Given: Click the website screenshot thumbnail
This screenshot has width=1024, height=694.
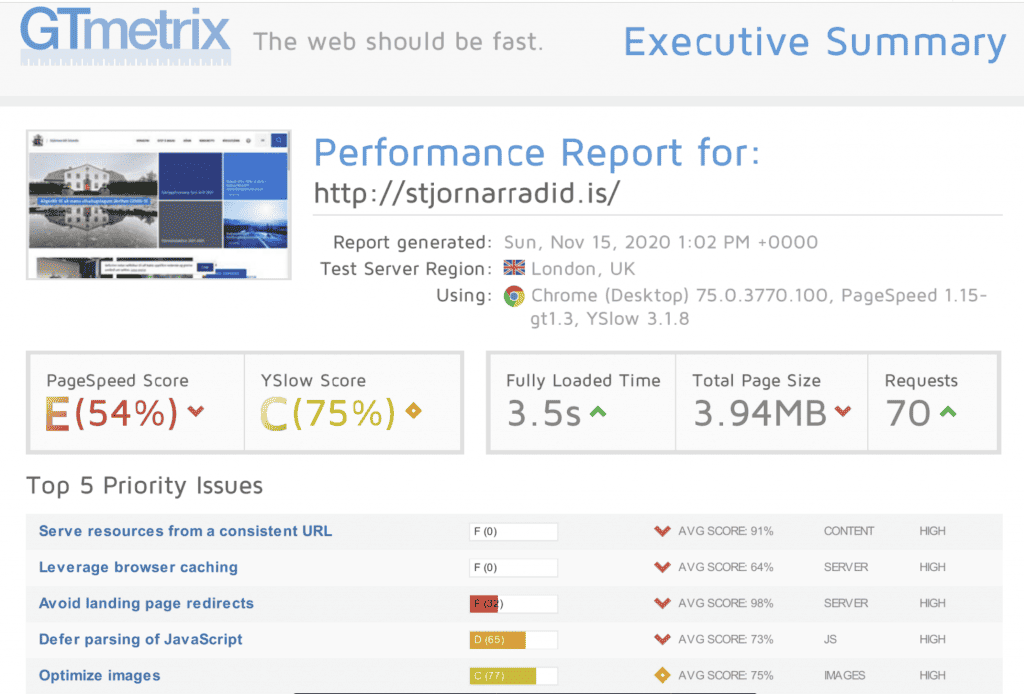Looking at the screenshot, I should pyautogui.click(x=157, y=204).
